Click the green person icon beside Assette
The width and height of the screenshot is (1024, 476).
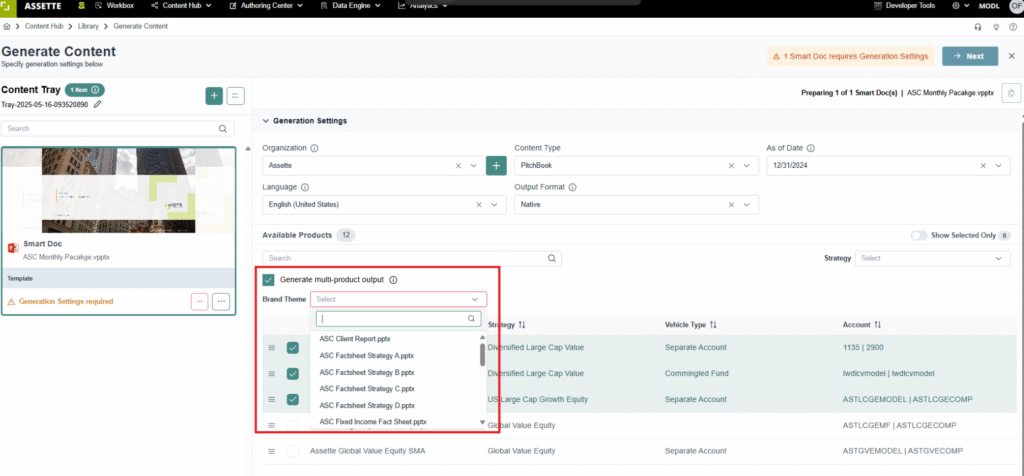81,5
